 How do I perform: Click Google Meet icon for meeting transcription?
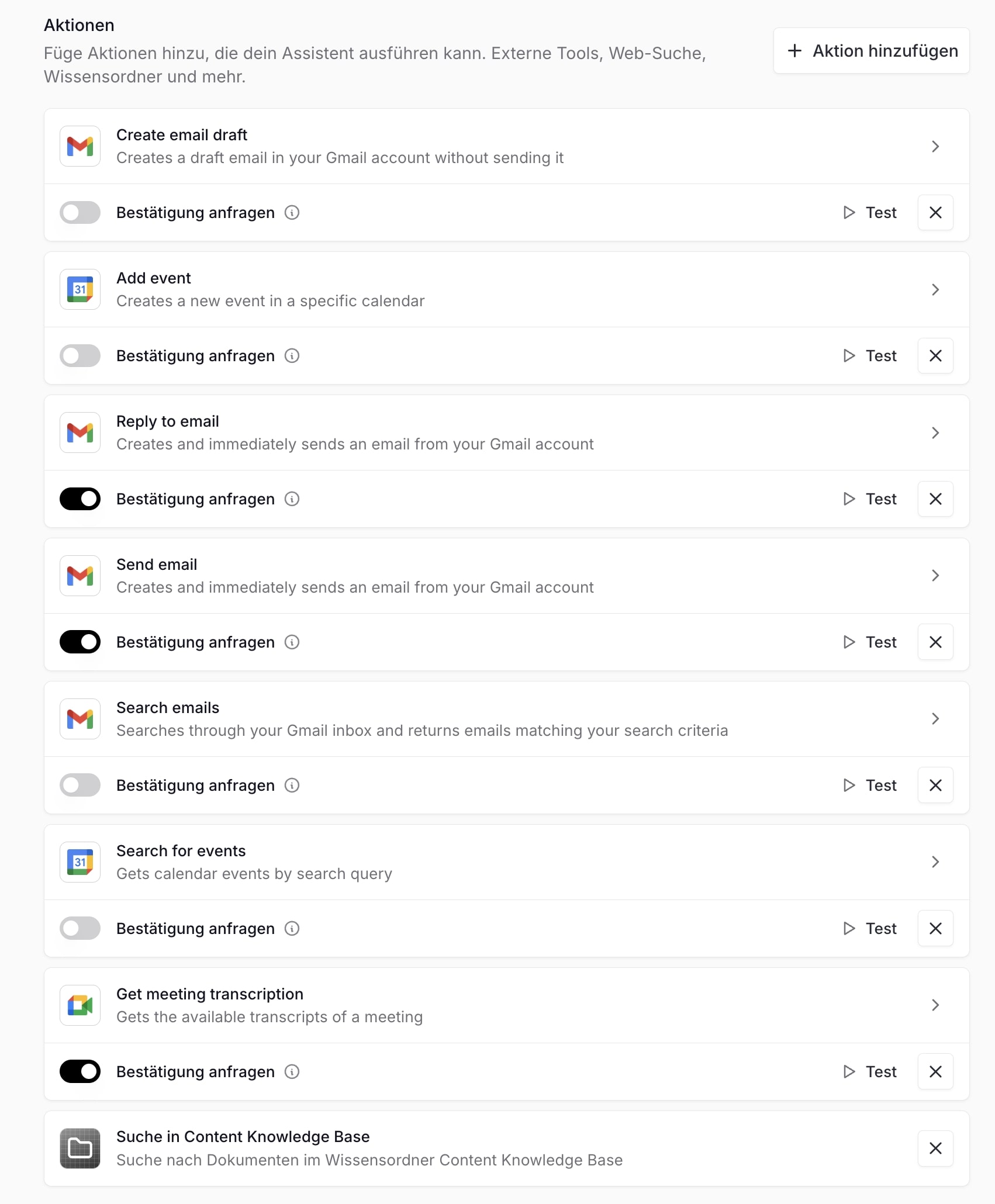[80, 1005]
